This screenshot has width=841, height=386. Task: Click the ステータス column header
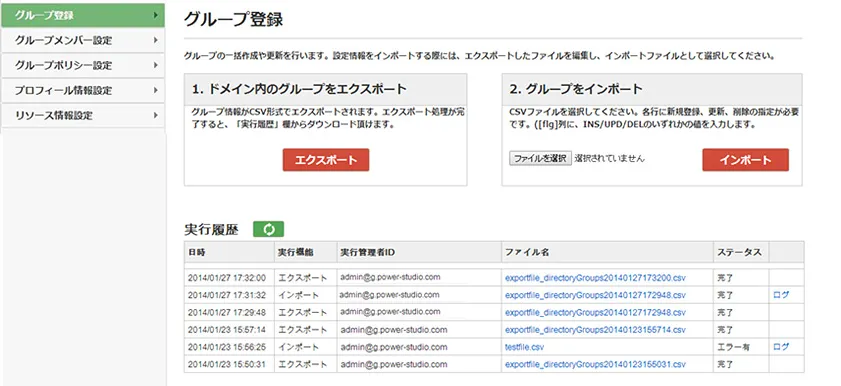741,252
